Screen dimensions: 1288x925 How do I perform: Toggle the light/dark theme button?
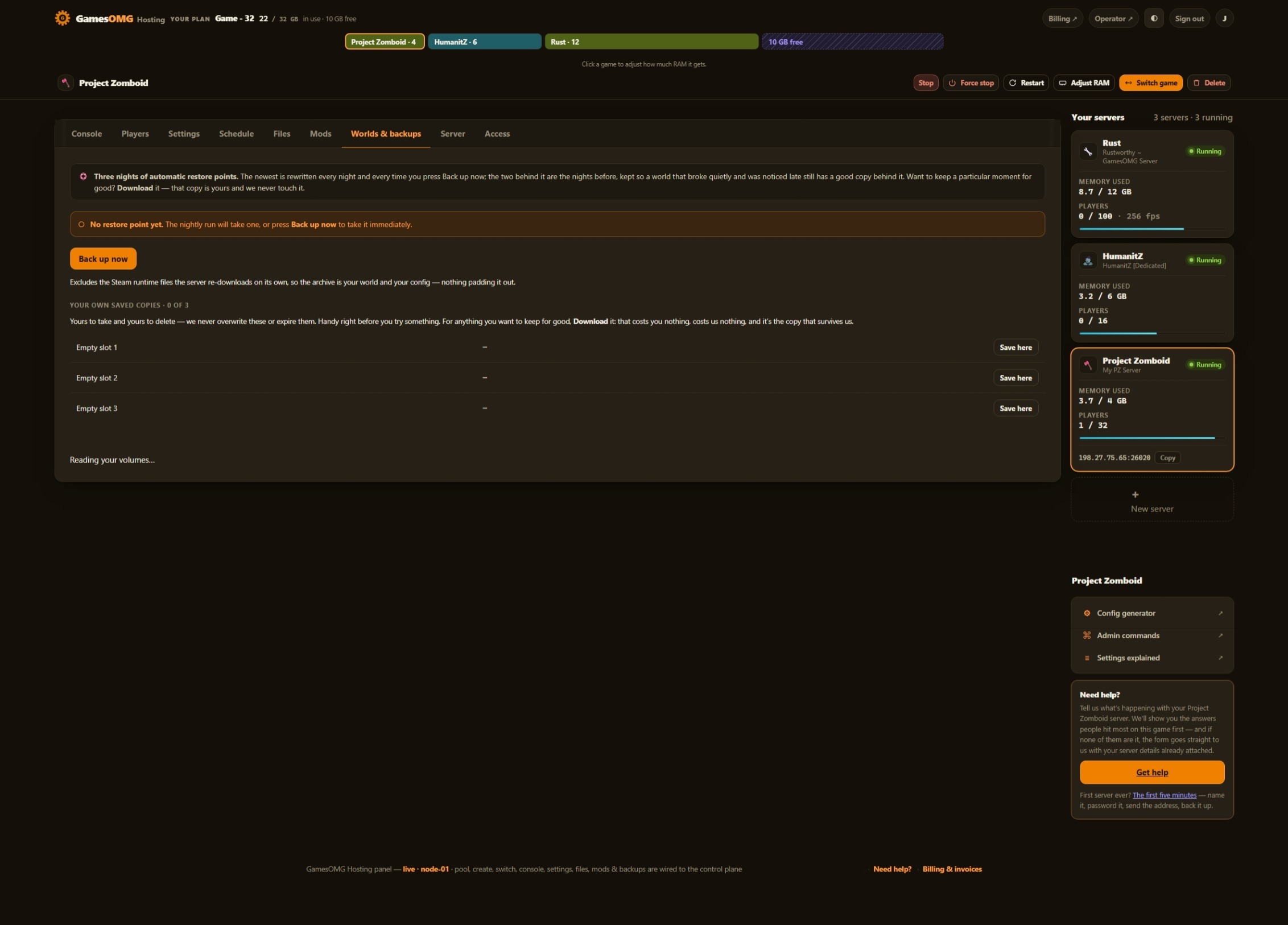click(1154, 18)
